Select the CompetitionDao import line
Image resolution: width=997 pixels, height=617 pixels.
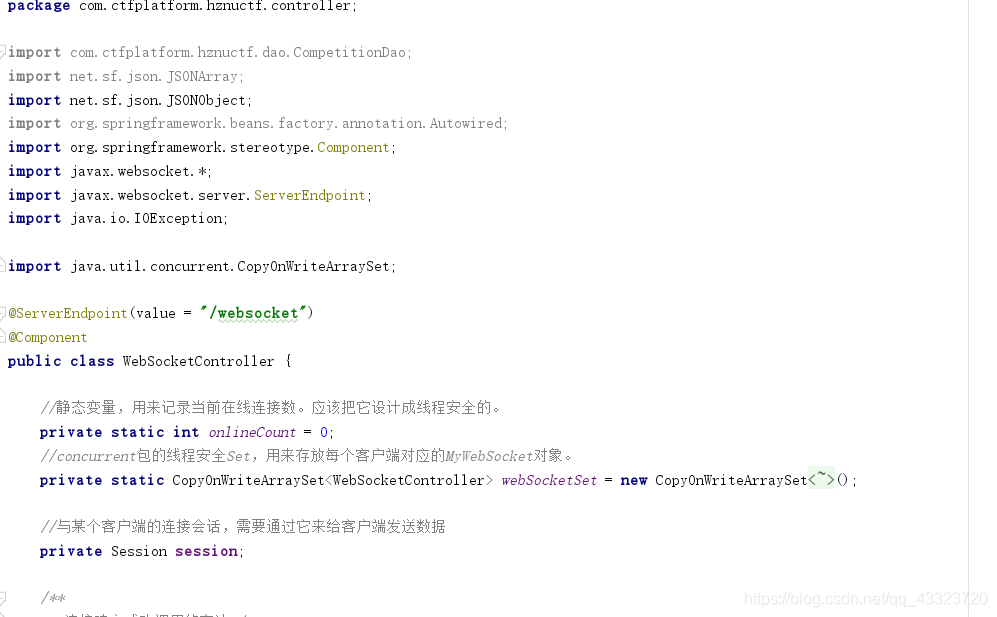tap(210, 53)
